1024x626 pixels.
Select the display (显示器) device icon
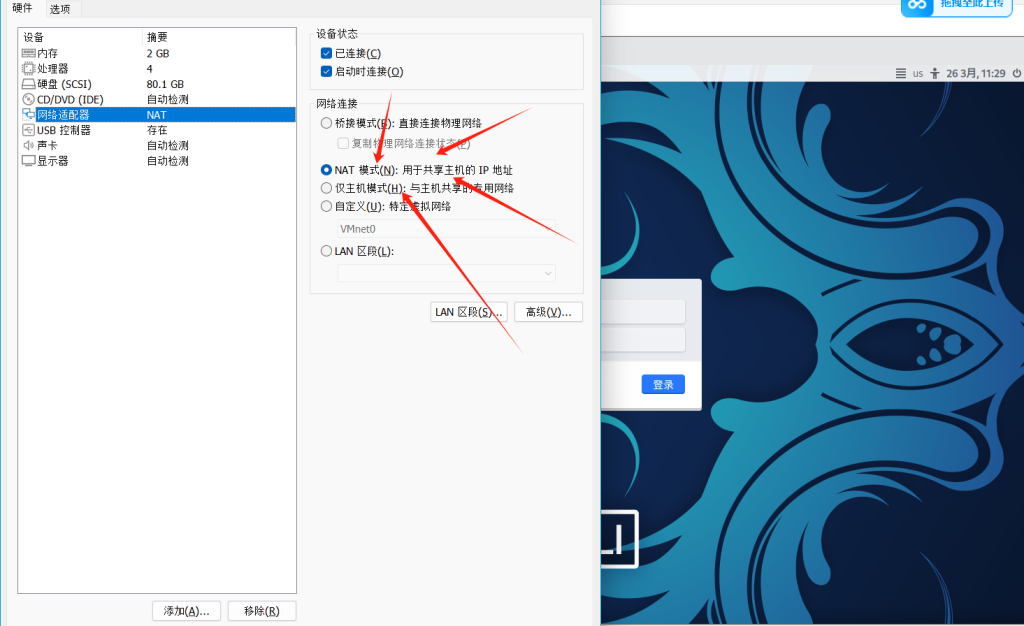tap(28, 160)
